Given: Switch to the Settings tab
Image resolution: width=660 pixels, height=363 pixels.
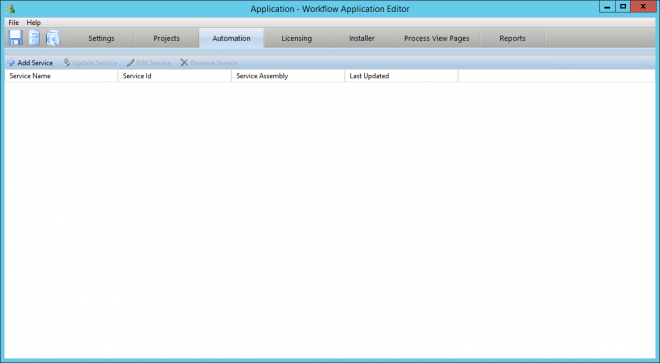Looking at the screenshot, I should (101, 38).
